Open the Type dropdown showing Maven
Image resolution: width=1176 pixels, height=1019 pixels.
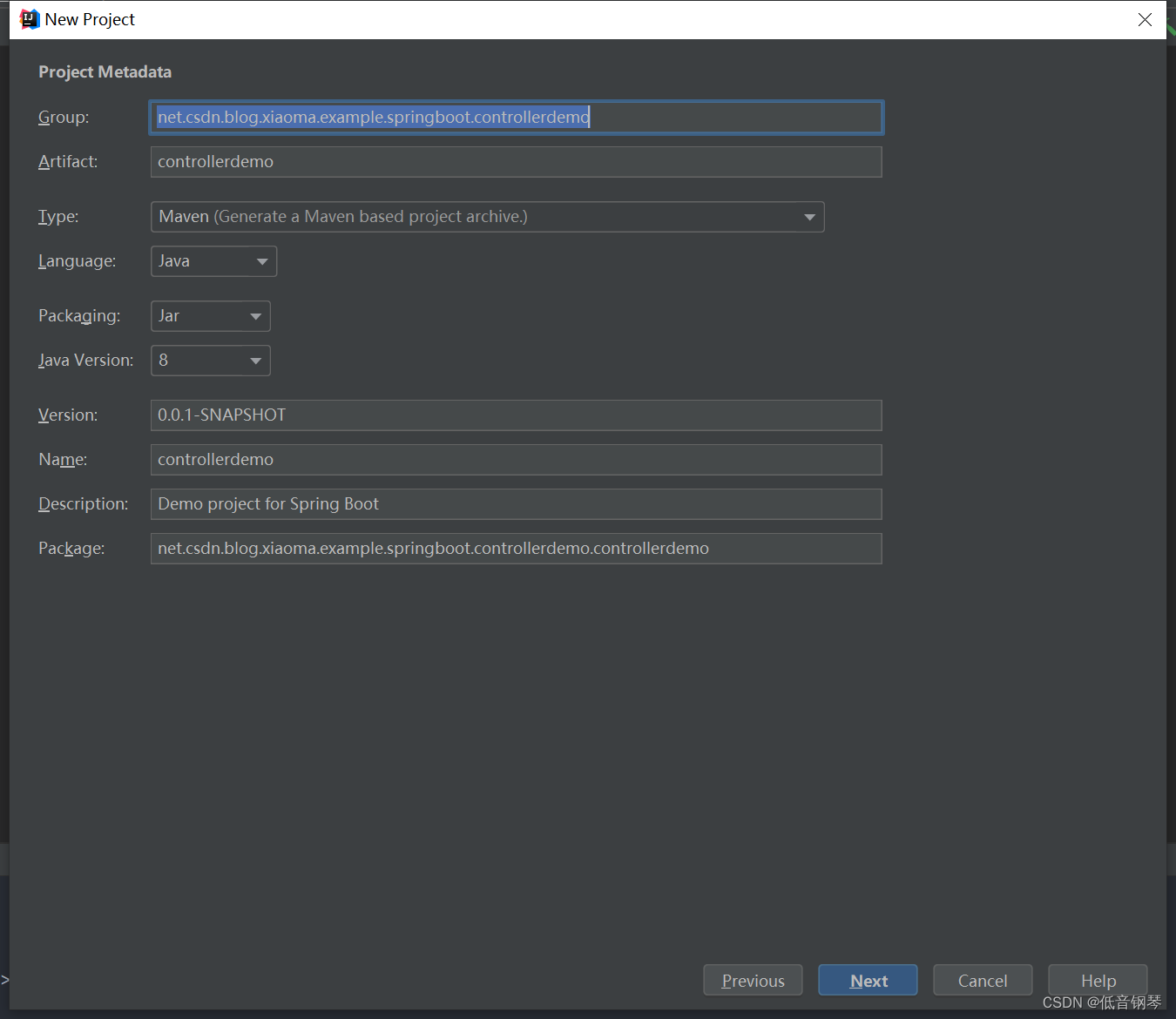tap(488, 217)
